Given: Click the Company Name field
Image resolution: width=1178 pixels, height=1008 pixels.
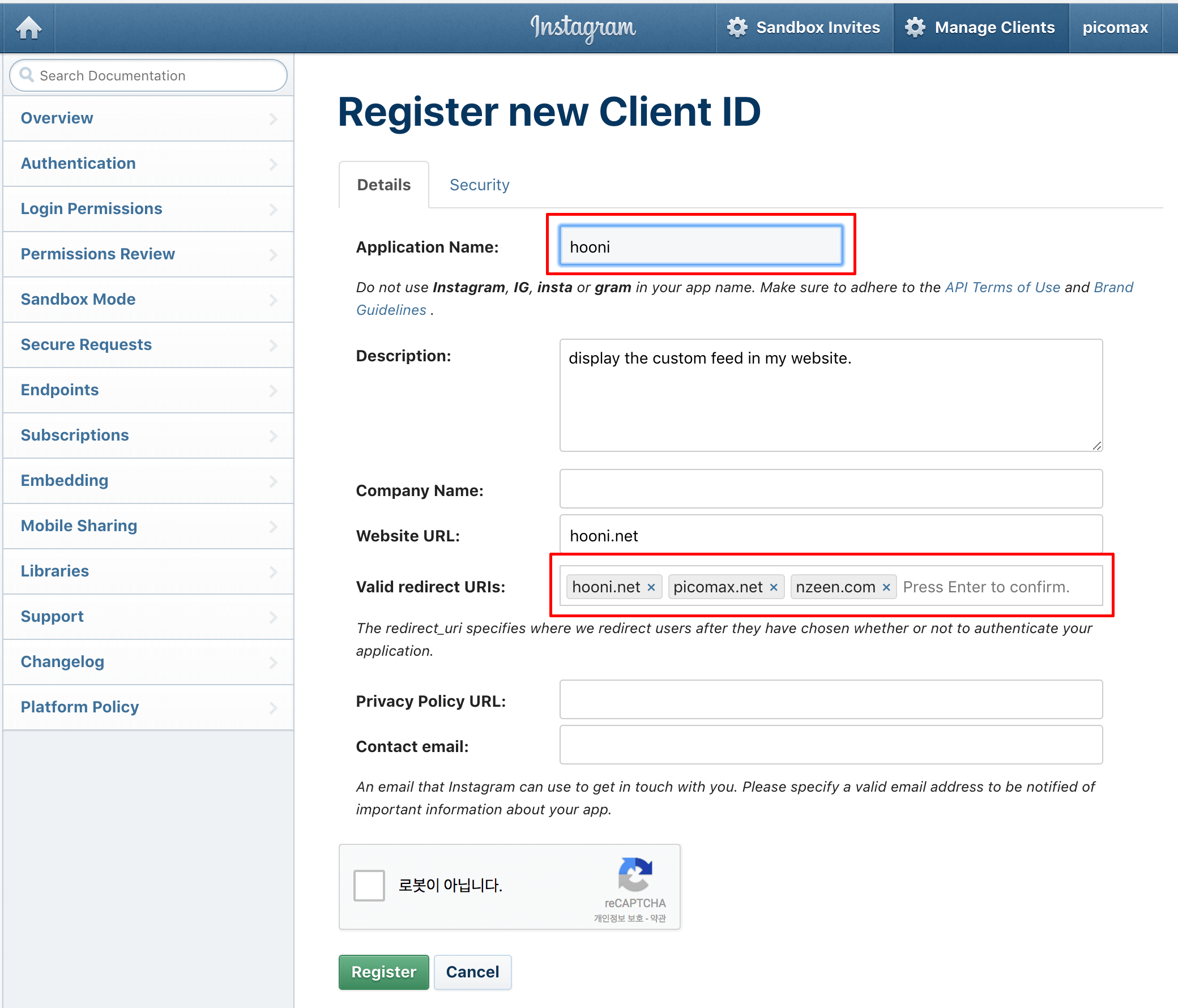Looking at the screenshot, I should click(x=831, y=489).
